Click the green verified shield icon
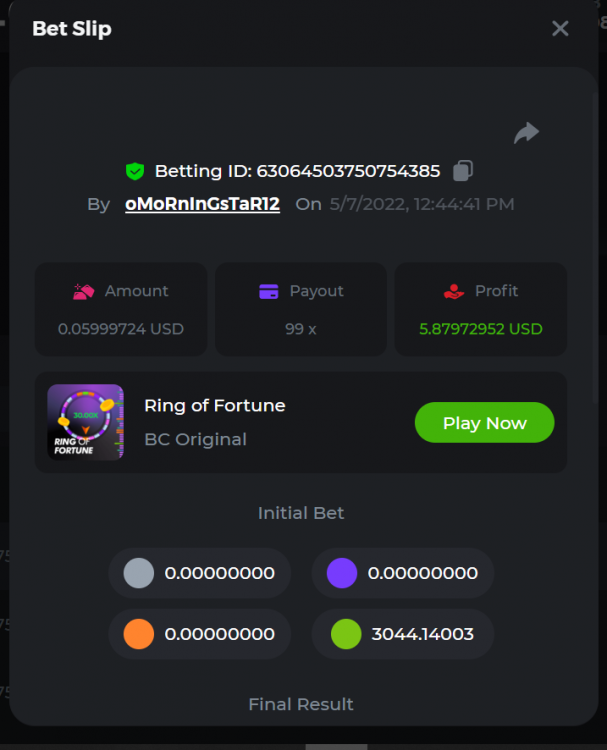The width and height of the screenshot is (607, 750). tap(135, 171)
